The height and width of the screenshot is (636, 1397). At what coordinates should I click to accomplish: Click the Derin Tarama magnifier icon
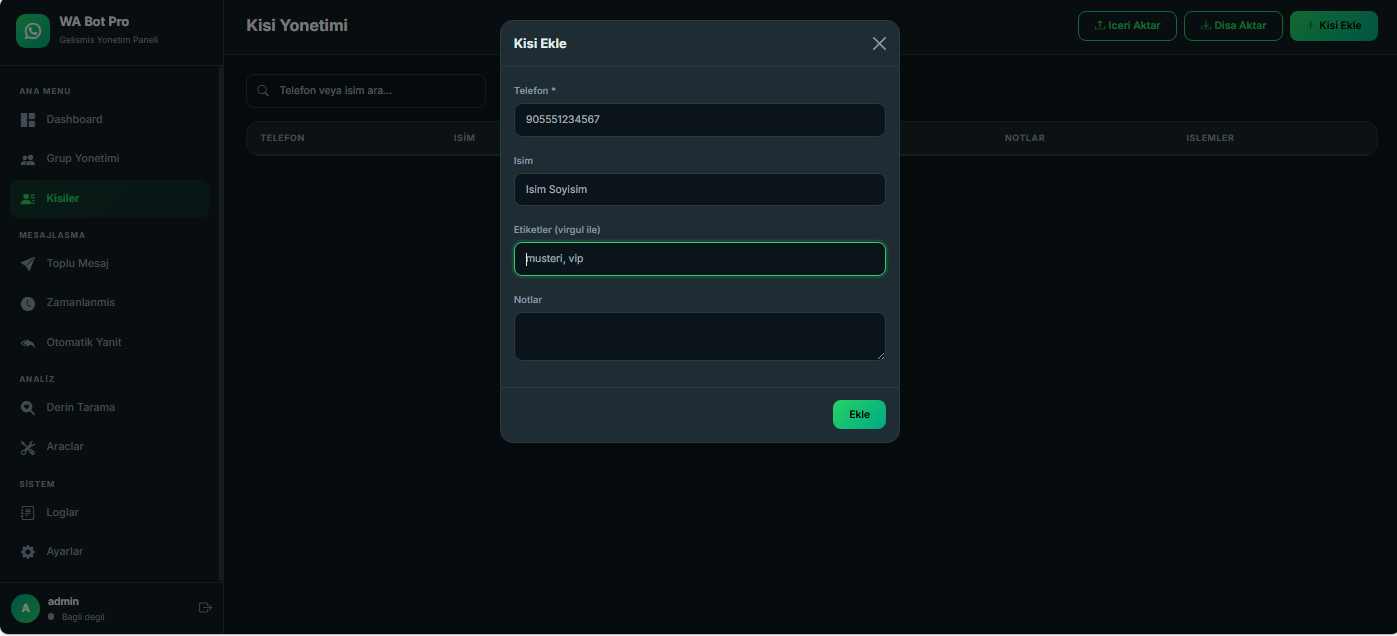coord(28,408)
